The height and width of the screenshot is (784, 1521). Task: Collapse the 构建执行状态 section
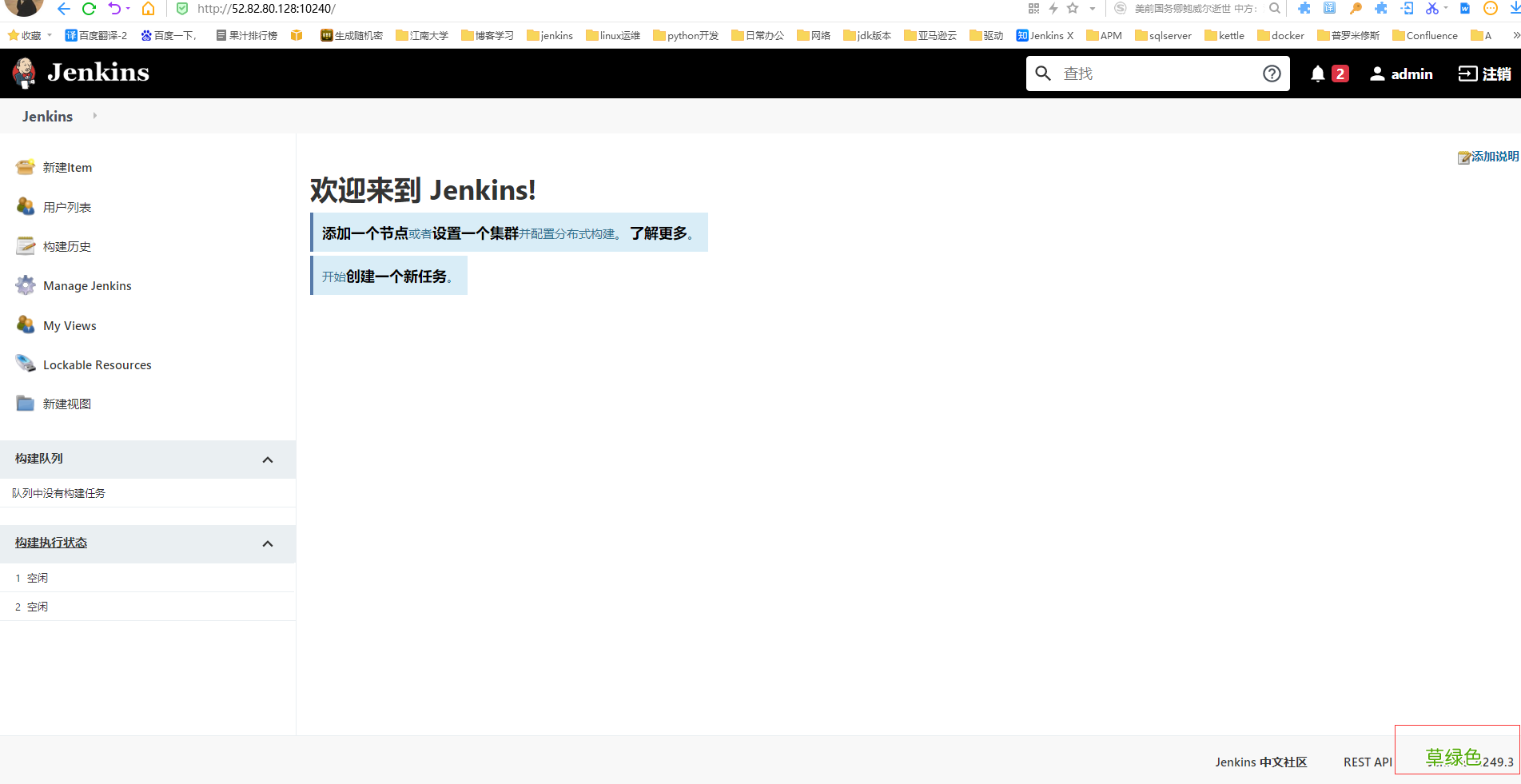pyautogui.click(x=268, y=543)
